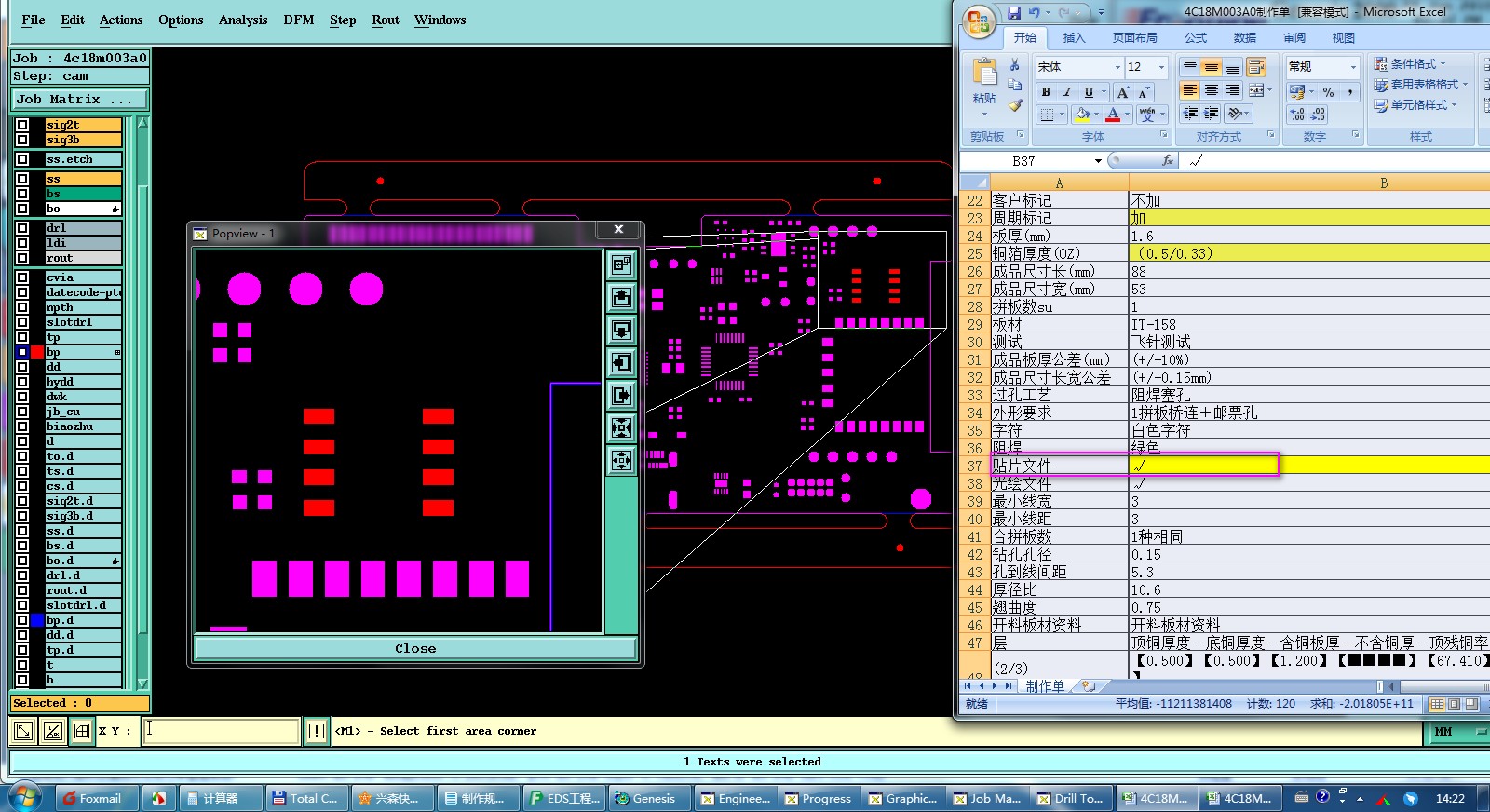Click the pan up icon in Popview

pyautogui.click(x=621, y=297)
